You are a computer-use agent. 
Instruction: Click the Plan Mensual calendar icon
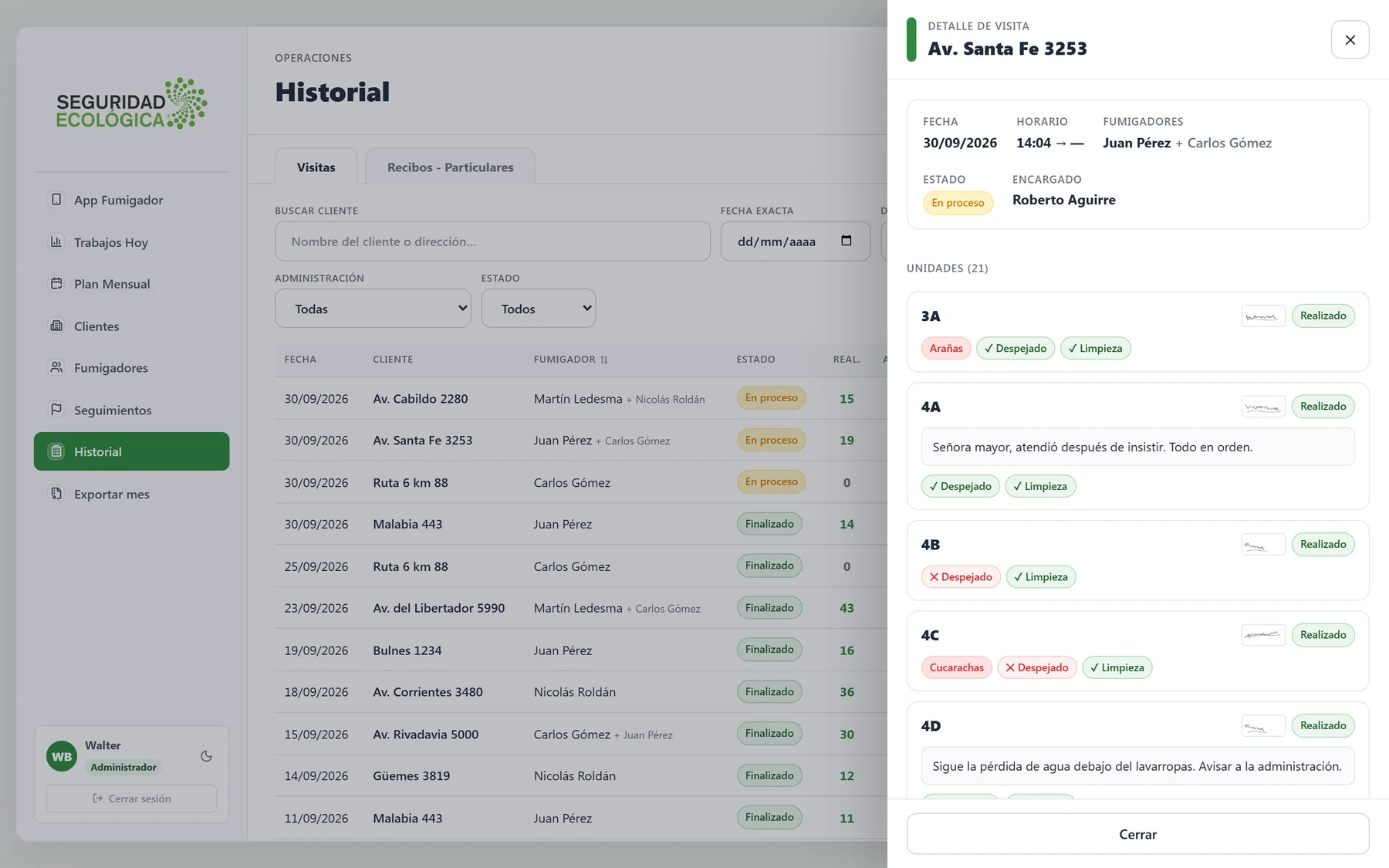tap(56, 283)
